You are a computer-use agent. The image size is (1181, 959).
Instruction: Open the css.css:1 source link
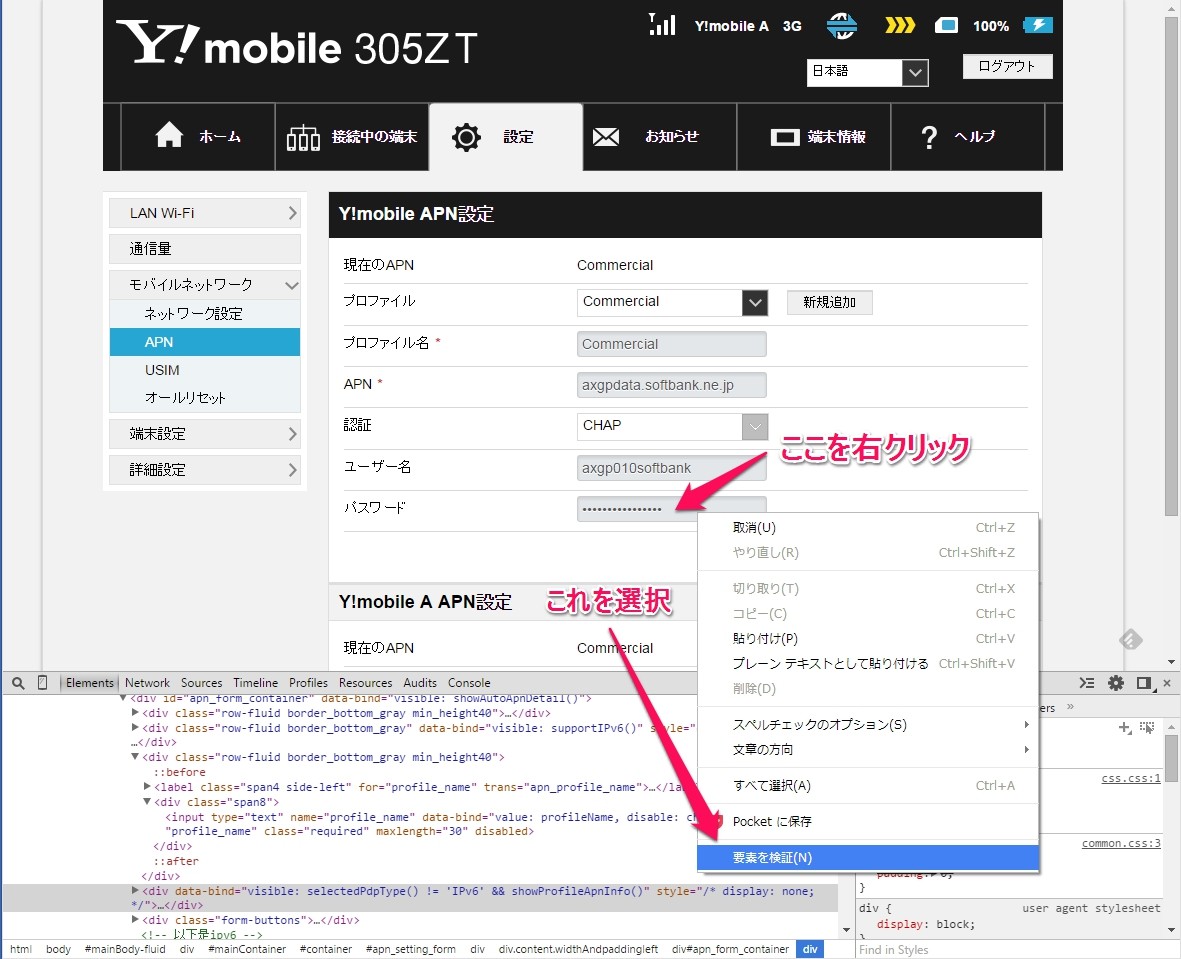pyautogui.click(x=1131, y=778)
